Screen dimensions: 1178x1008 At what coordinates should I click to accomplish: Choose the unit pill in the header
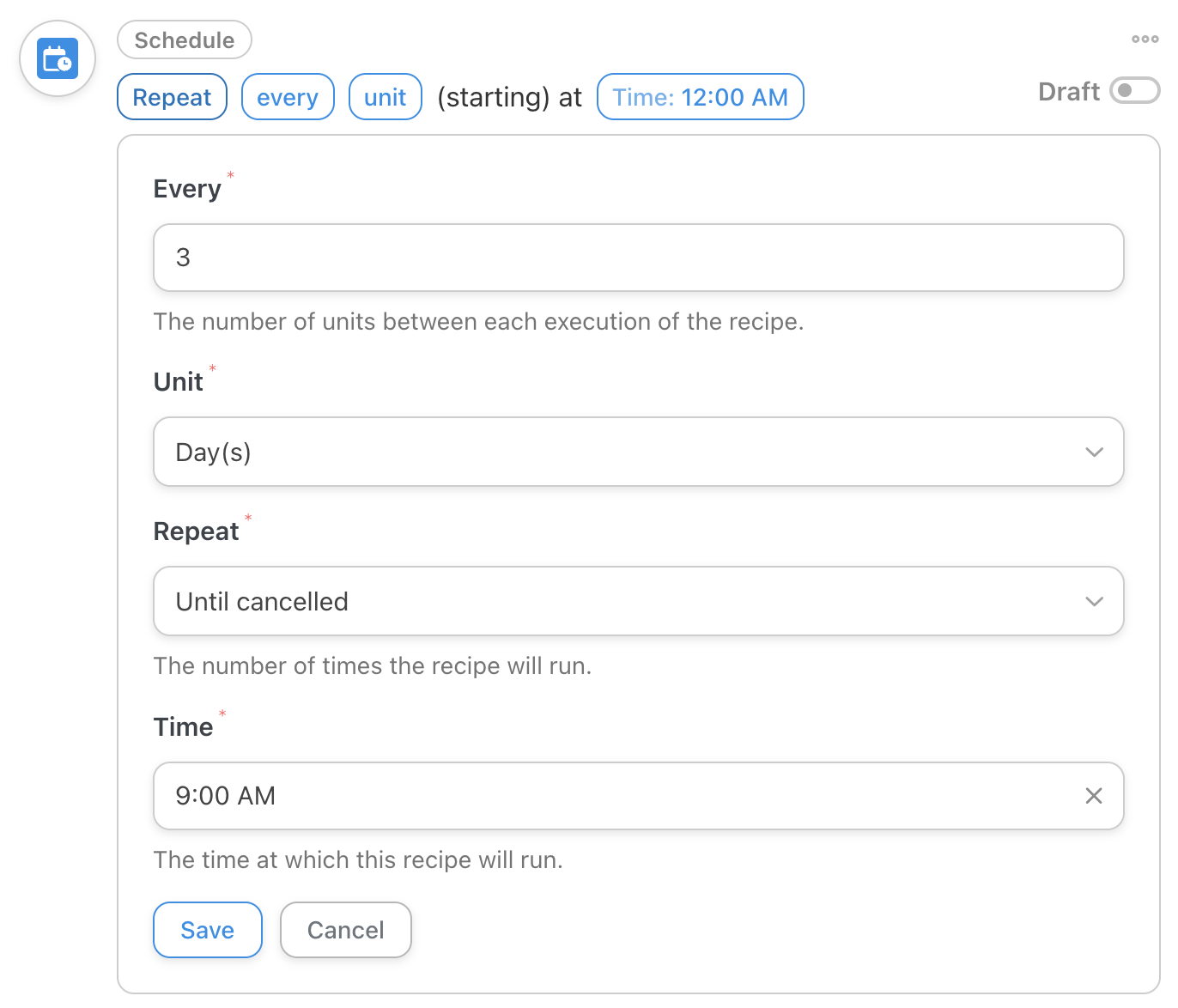point(385,97)
